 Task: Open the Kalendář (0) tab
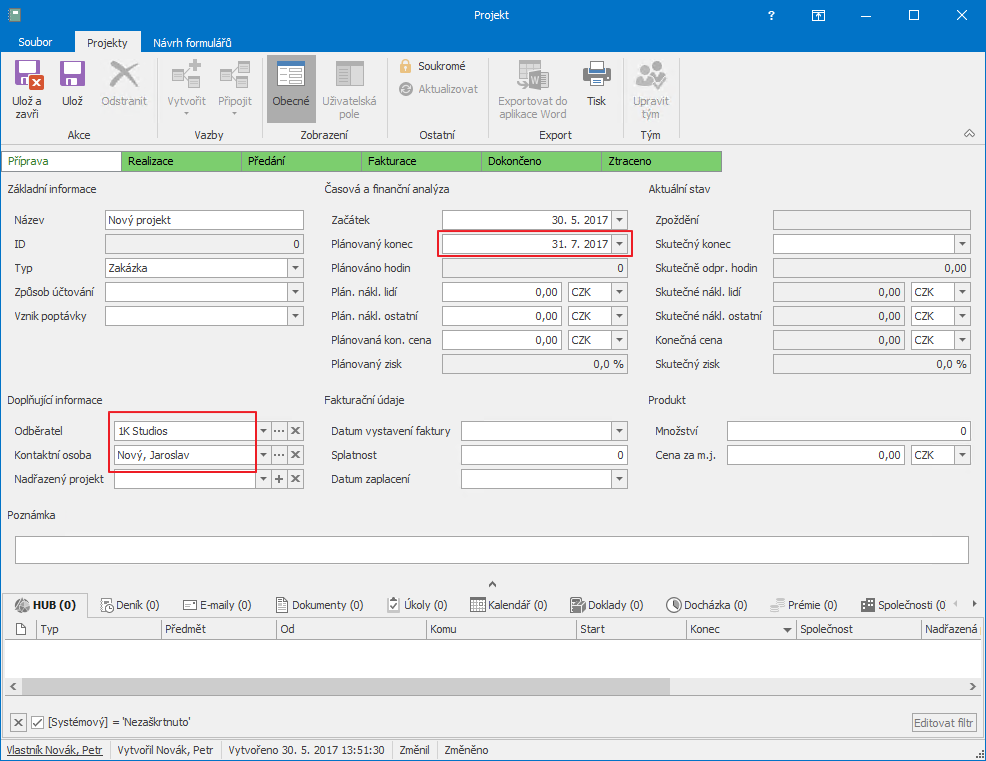[509, 605]
